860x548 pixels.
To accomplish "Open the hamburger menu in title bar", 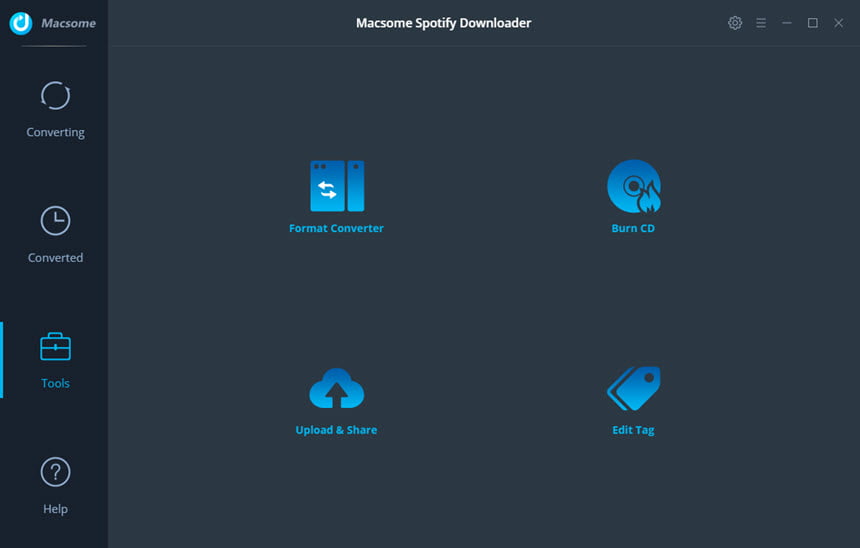I will pos(761,23).
